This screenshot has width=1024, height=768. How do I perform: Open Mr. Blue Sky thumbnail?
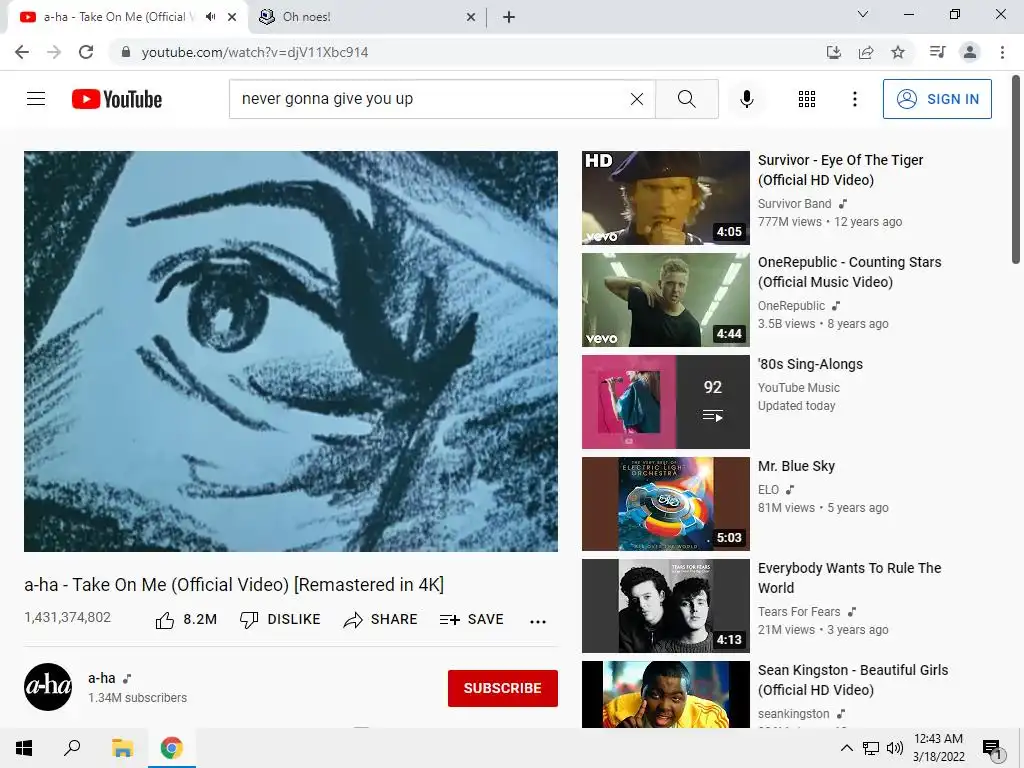(665, 504)
